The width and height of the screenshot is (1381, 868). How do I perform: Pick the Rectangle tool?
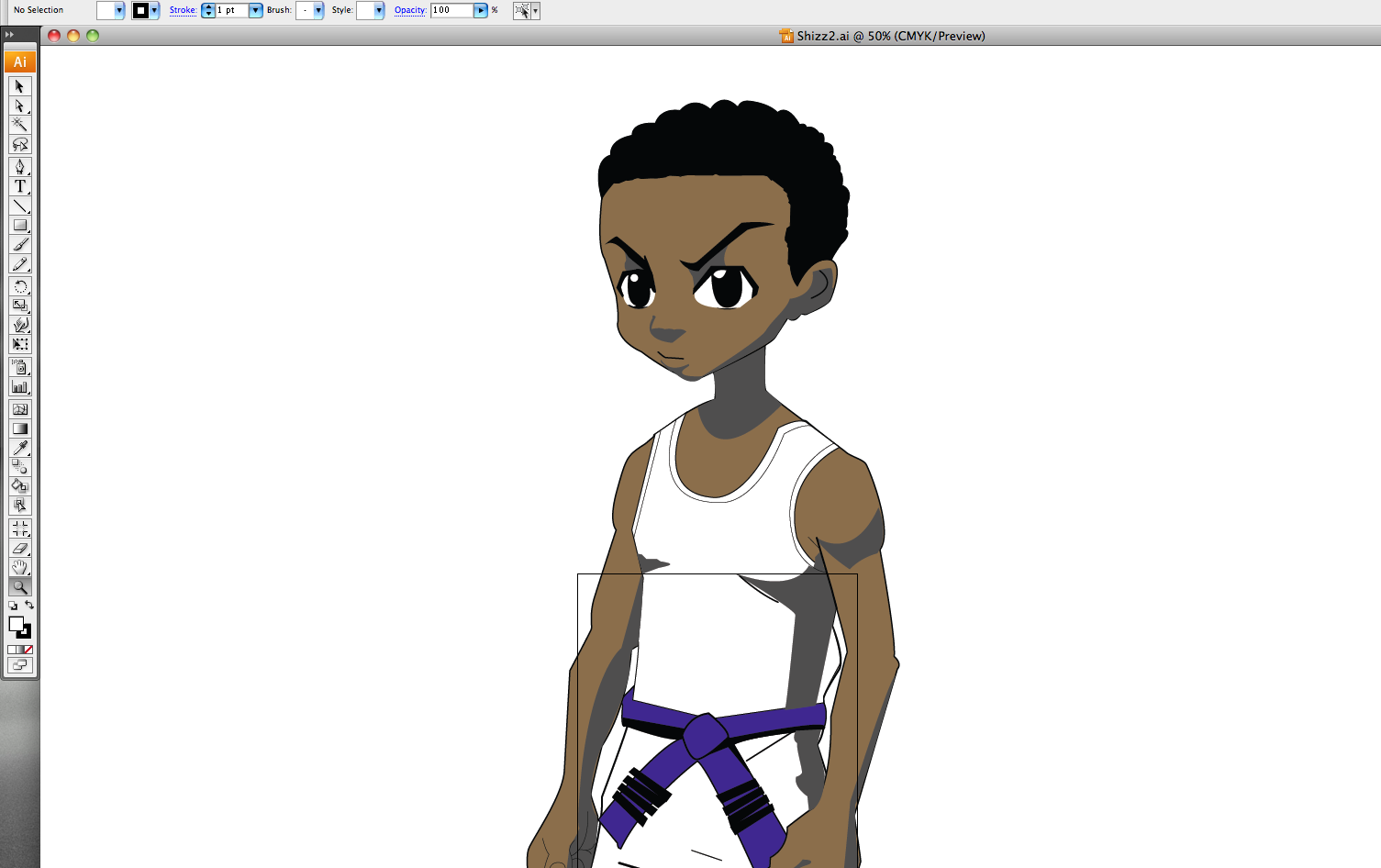click(20, 226)
